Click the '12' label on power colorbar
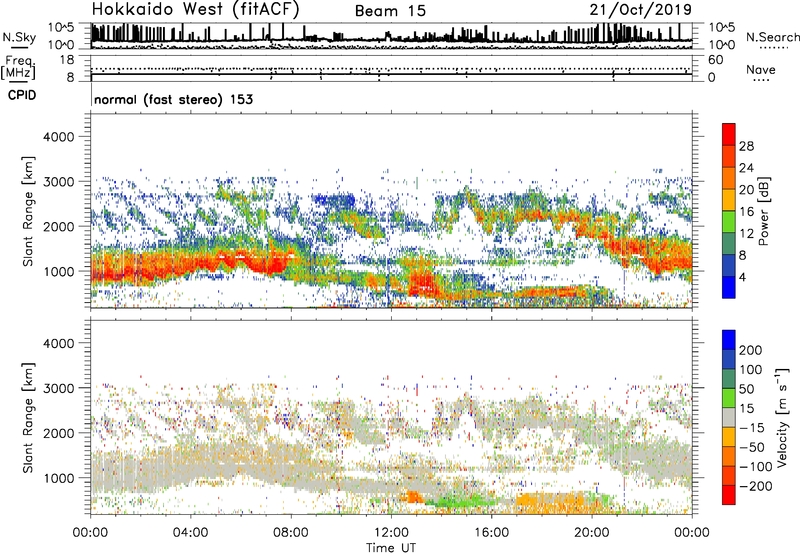This screenshot has height=554, width=800. (746, 234)
